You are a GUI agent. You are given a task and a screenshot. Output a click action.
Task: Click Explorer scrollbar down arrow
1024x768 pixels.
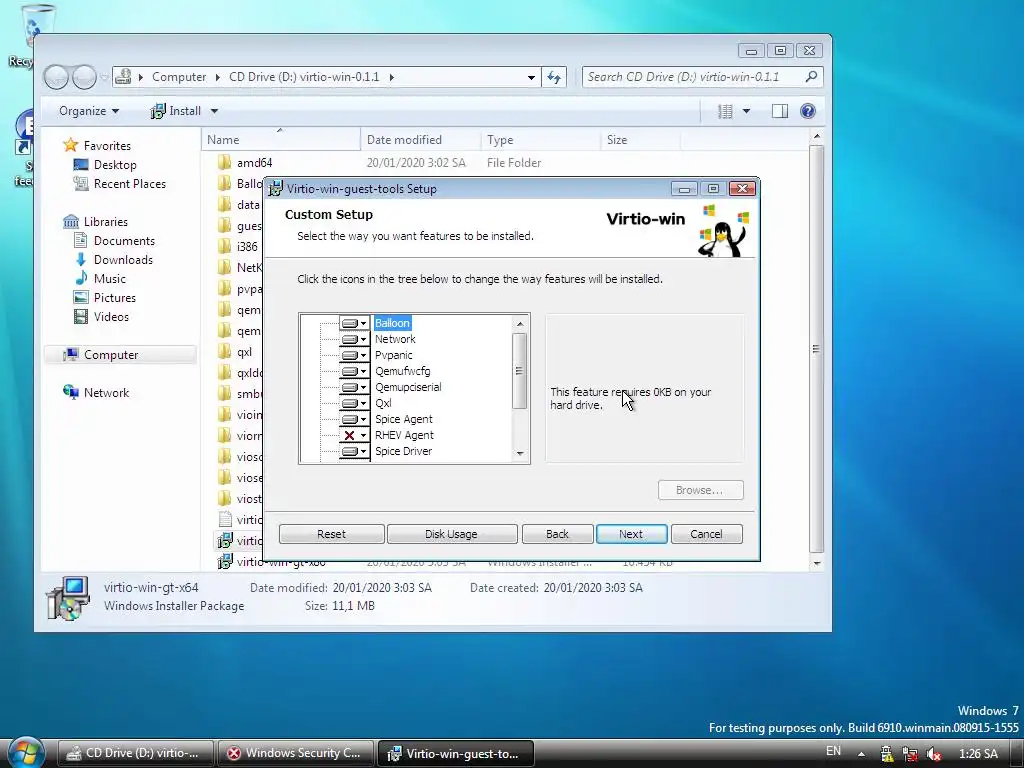pos(816,563)
